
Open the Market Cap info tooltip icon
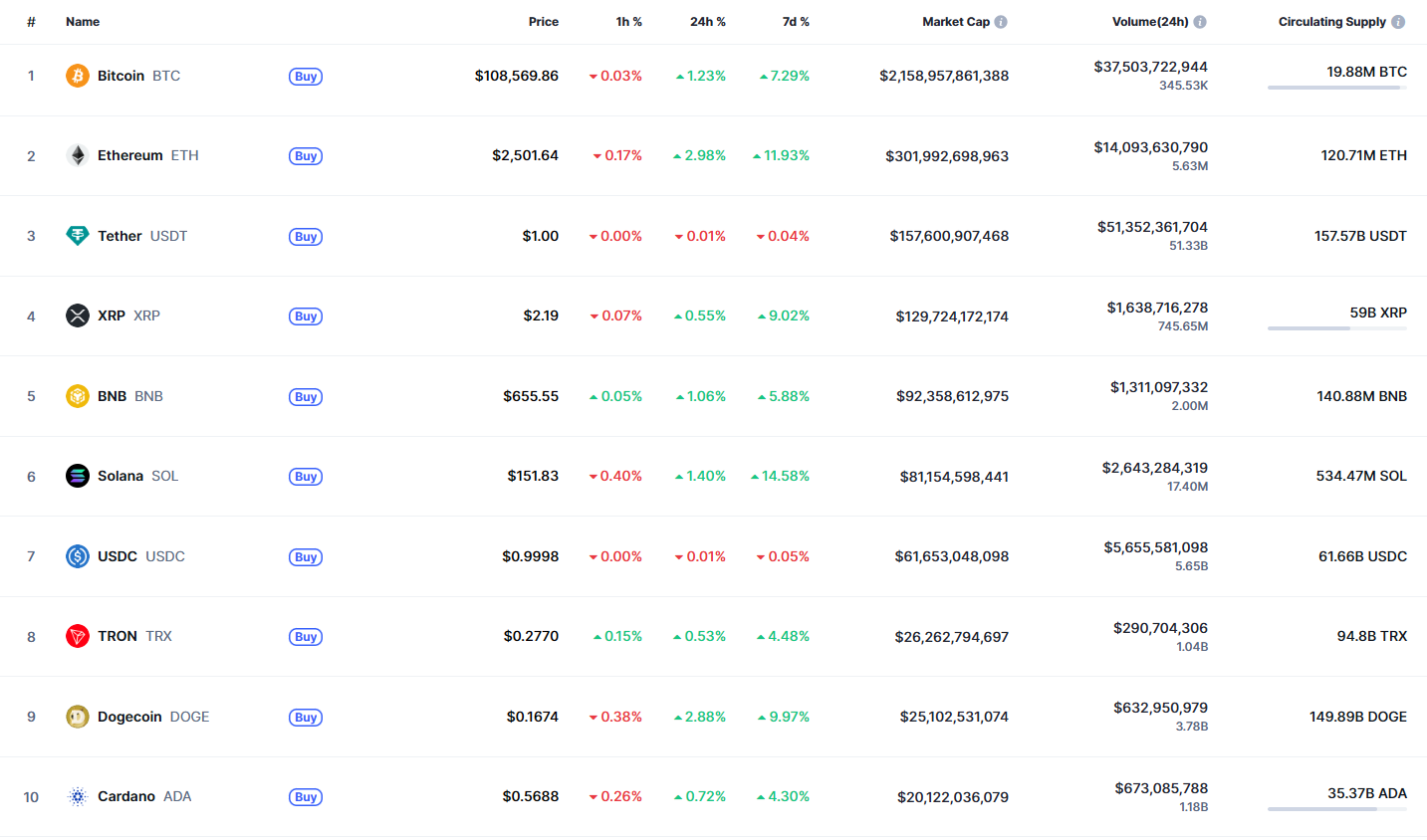tap(1001, 22)
